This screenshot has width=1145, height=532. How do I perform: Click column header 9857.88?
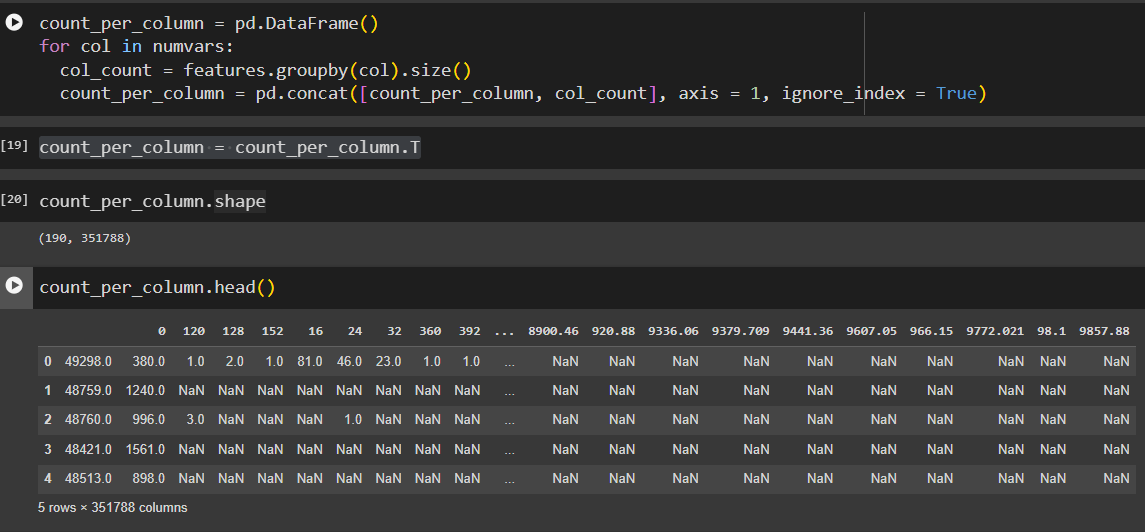pyautogui.click(x=1104, y=331)
